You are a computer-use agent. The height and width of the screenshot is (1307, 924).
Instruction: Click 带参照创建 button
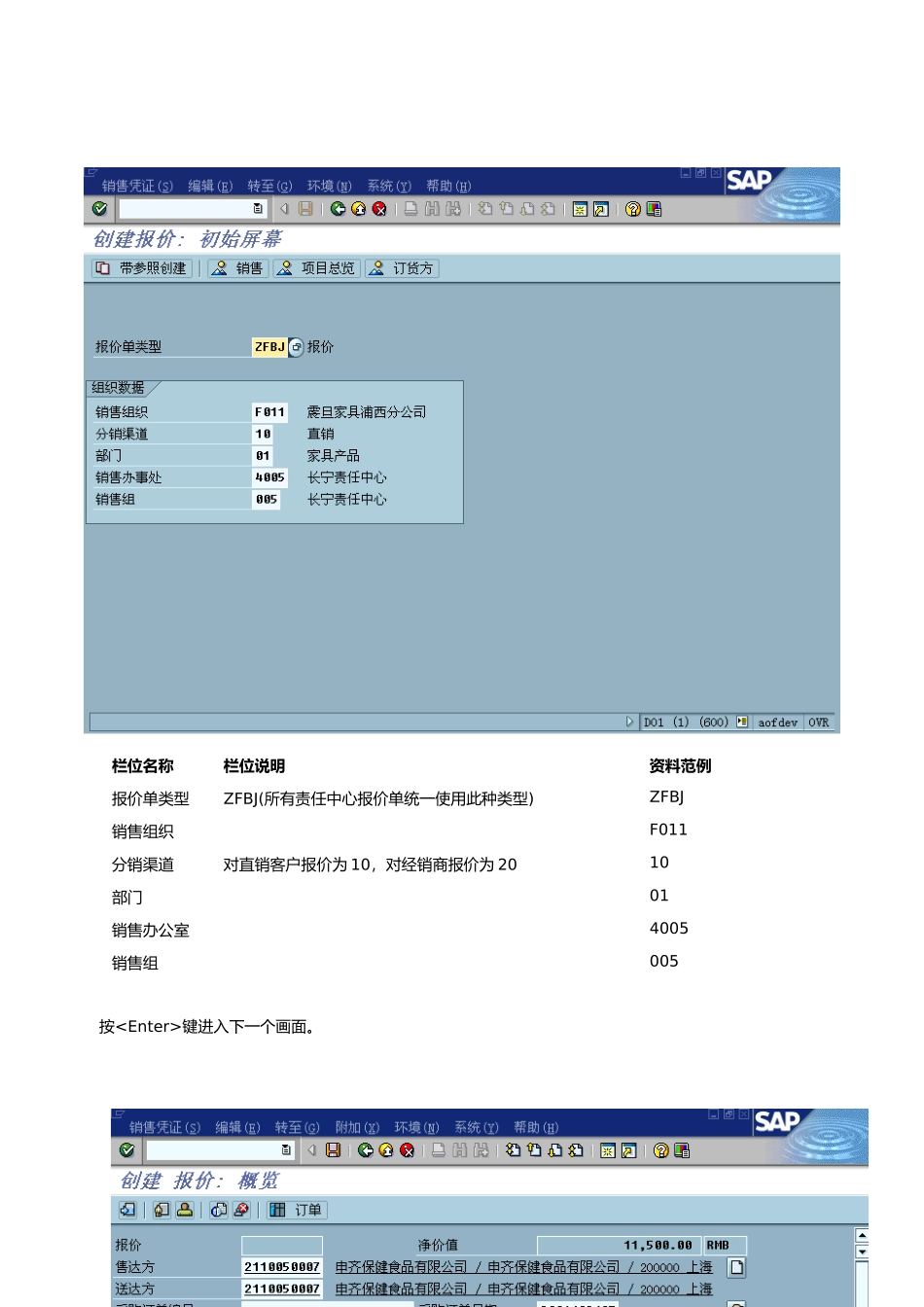coord(142,268)
